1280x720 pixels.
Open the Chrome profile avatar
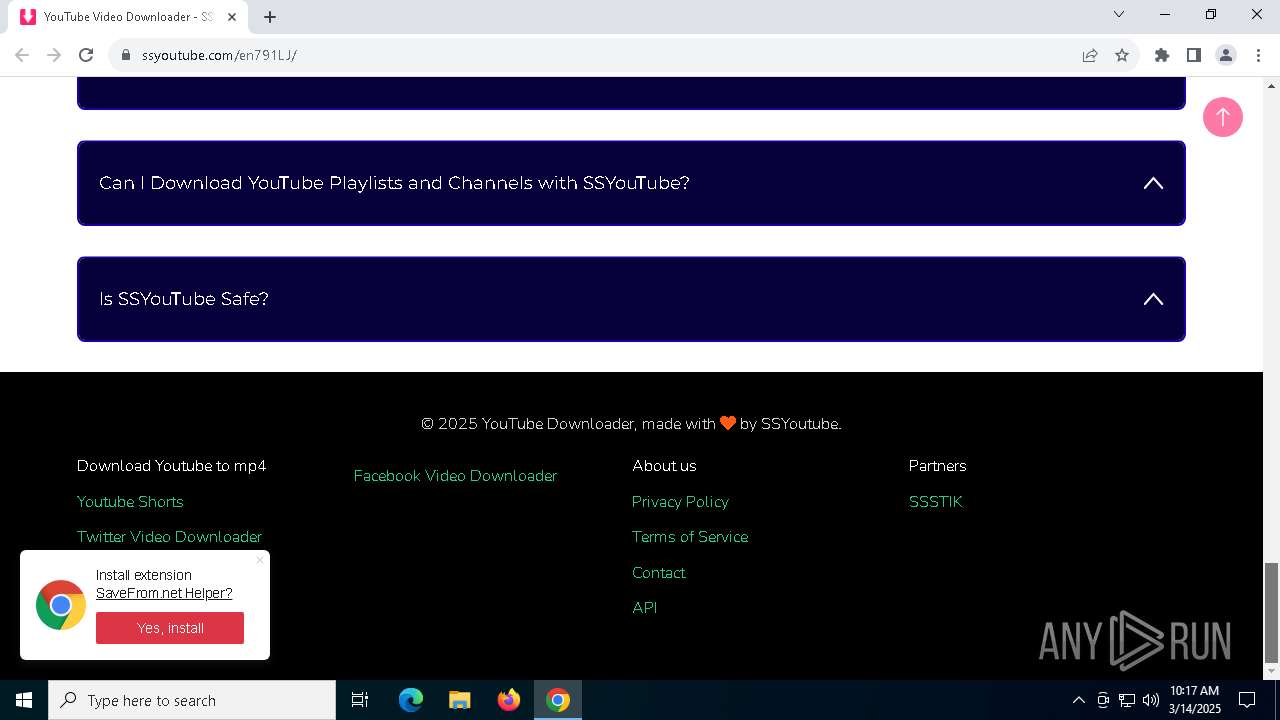pyautogui.click(x=1225, y=55)
